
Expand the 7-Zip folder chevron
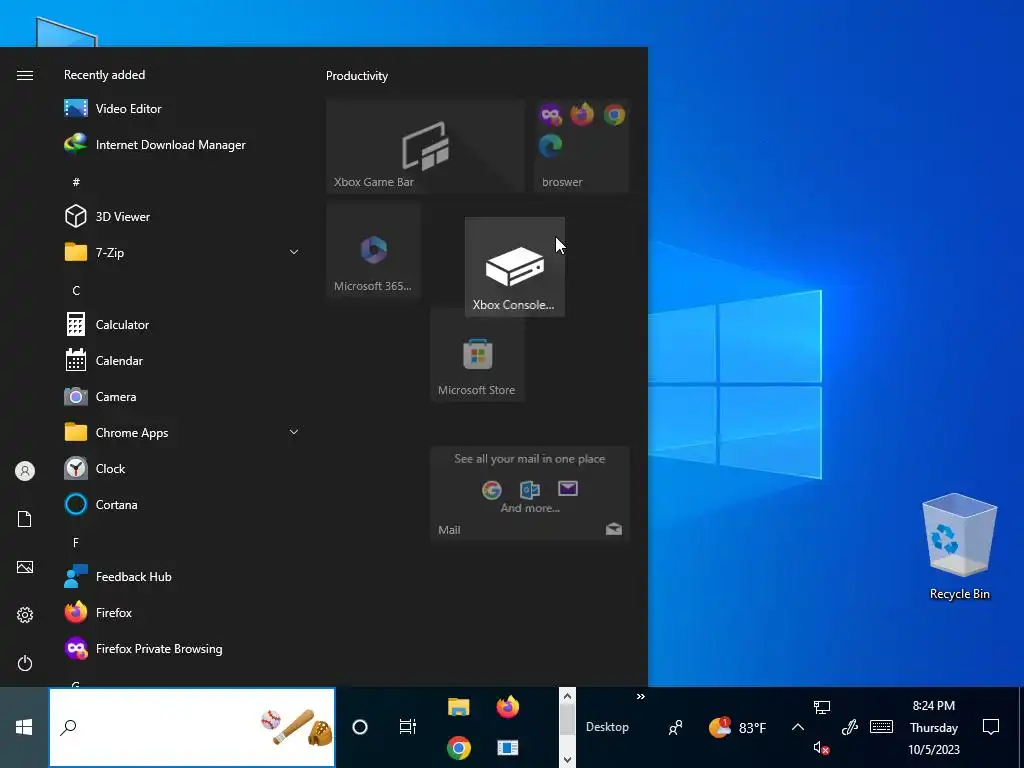pyautogui.click(x=294, y=252)
